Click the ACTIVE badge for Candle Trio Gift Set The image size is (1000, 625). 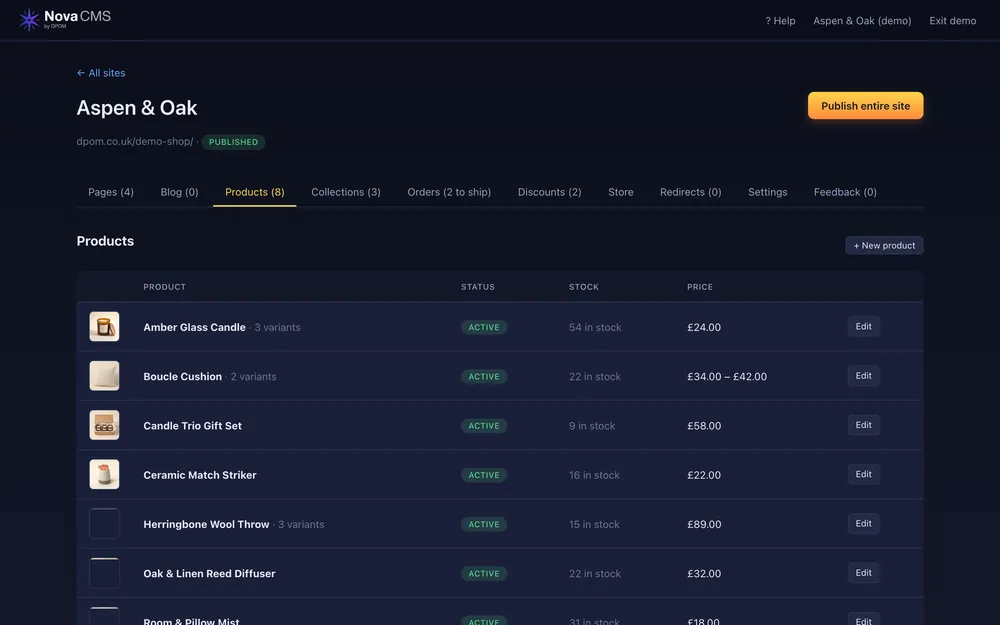[x=484, y=426]
